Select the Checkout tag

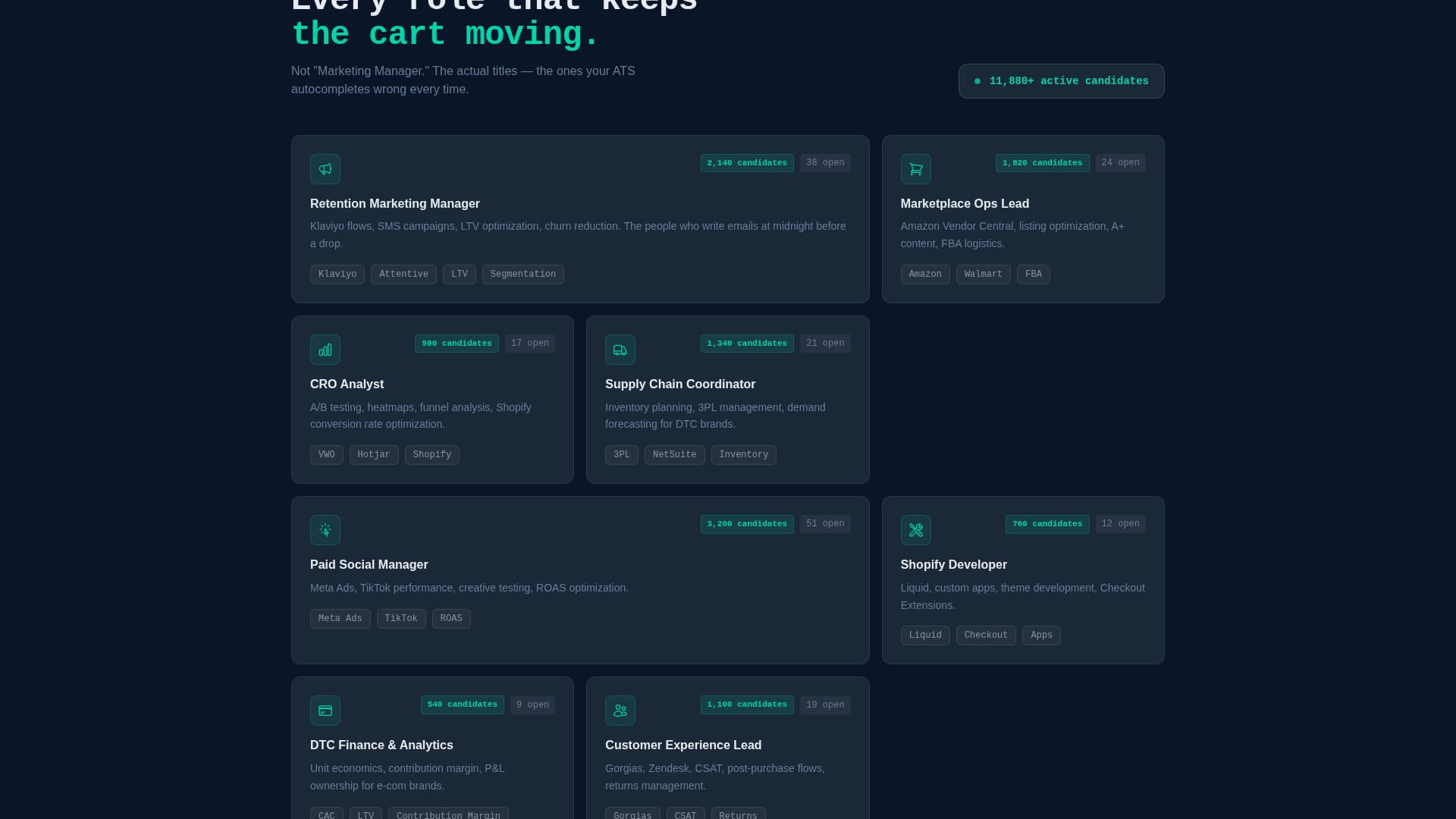click(x=986, y=635)
